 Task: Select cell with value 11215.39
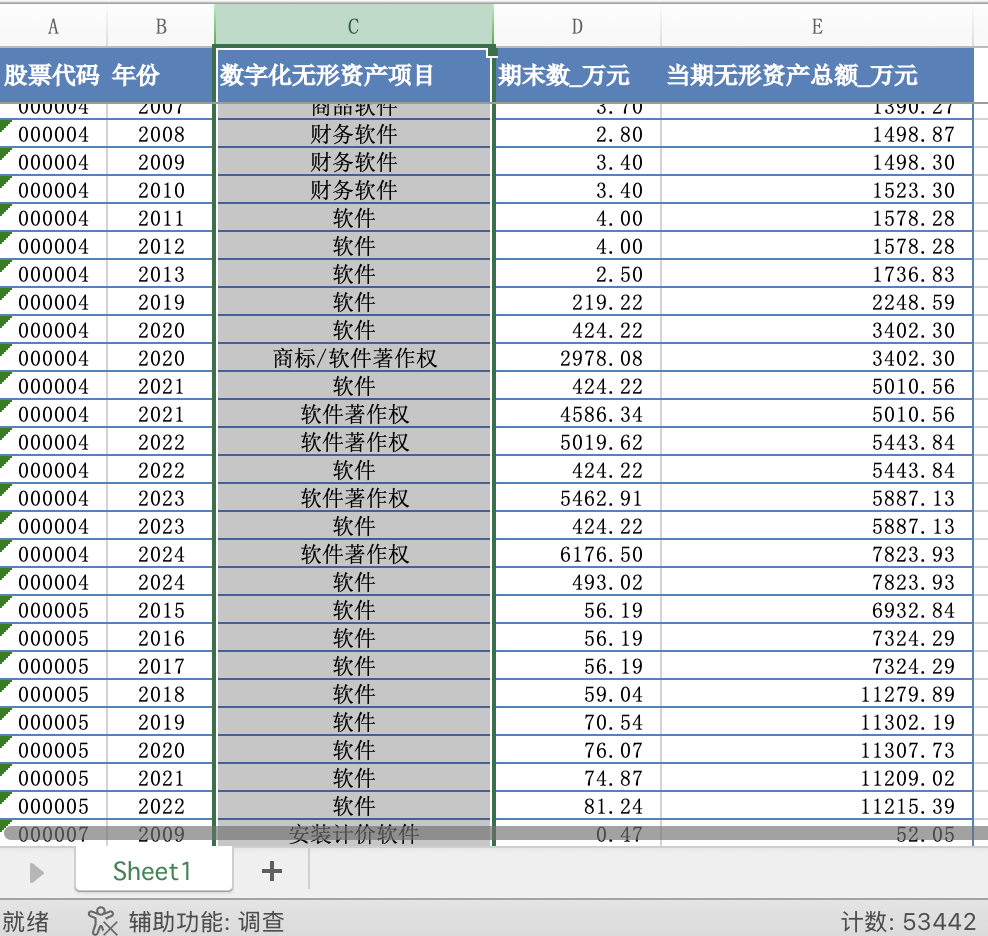[817, 806]
